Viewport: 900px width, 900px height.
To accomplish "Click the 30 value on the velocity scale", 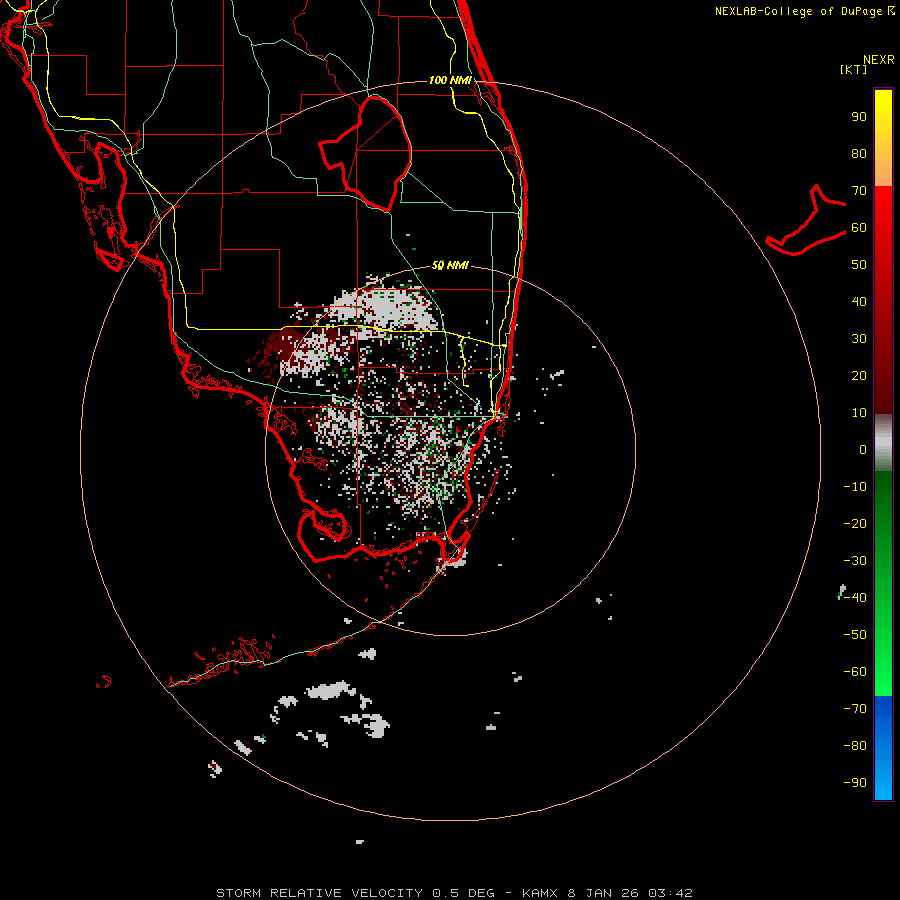I will pos(859,339).
